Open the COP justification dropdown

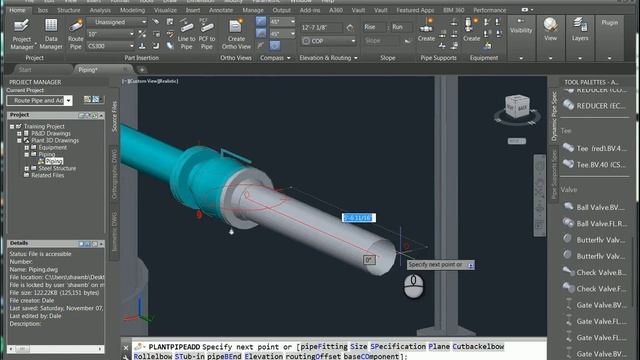pos(329,41)
